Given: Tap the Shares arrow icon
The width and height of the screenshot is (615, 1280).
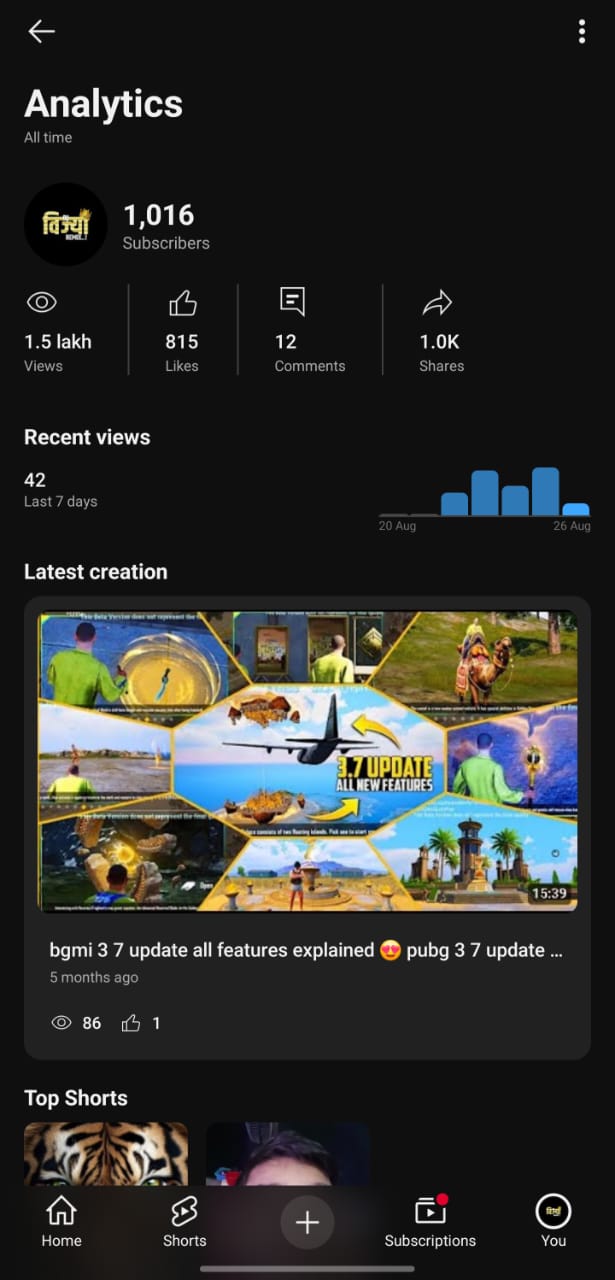Looking at the screenshot, I should pos(437,302).
